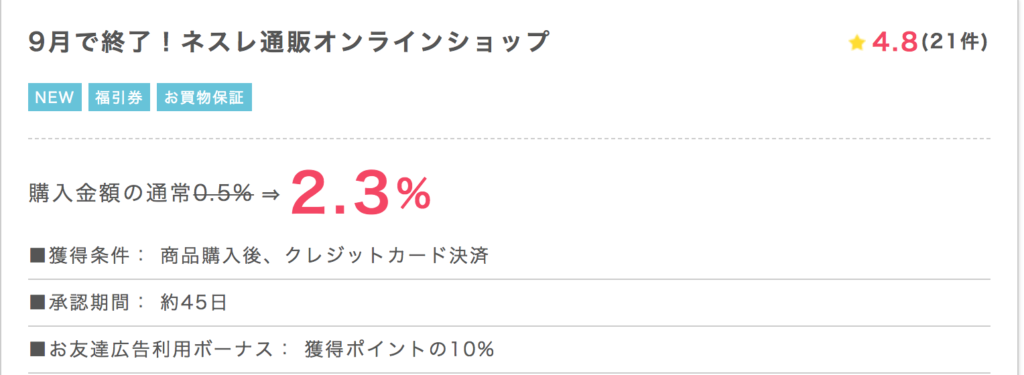Click the struck-through 0.5% rate
The height and width of the screenshot is (375, 1024).
click(224, 194)
